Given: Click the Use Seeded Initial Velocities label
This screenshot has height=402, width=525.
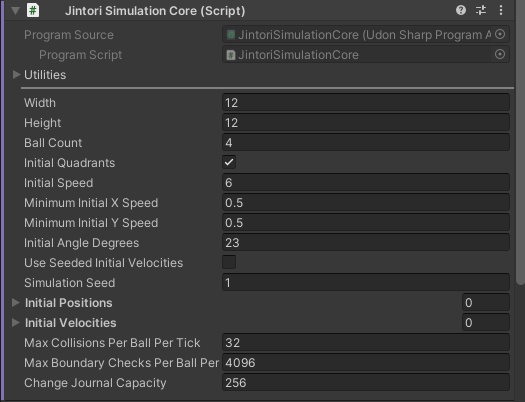Looking at the screenshot, I should [103, 263].
